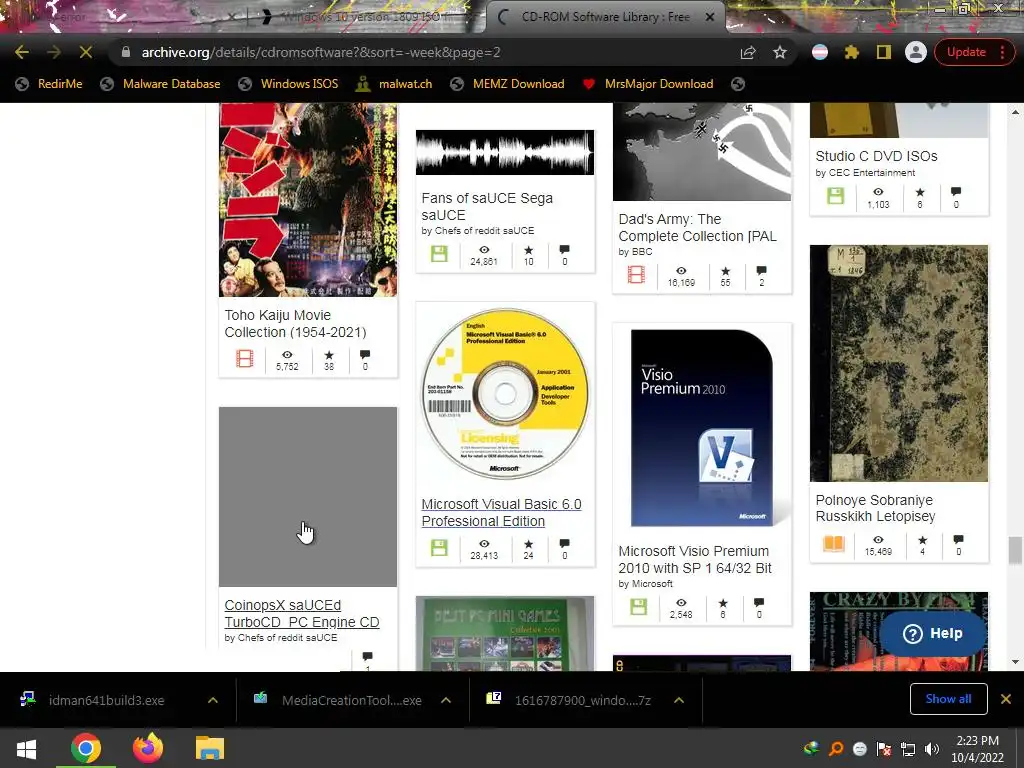Click the marbled book cover thumbnail

click(899, 363)
